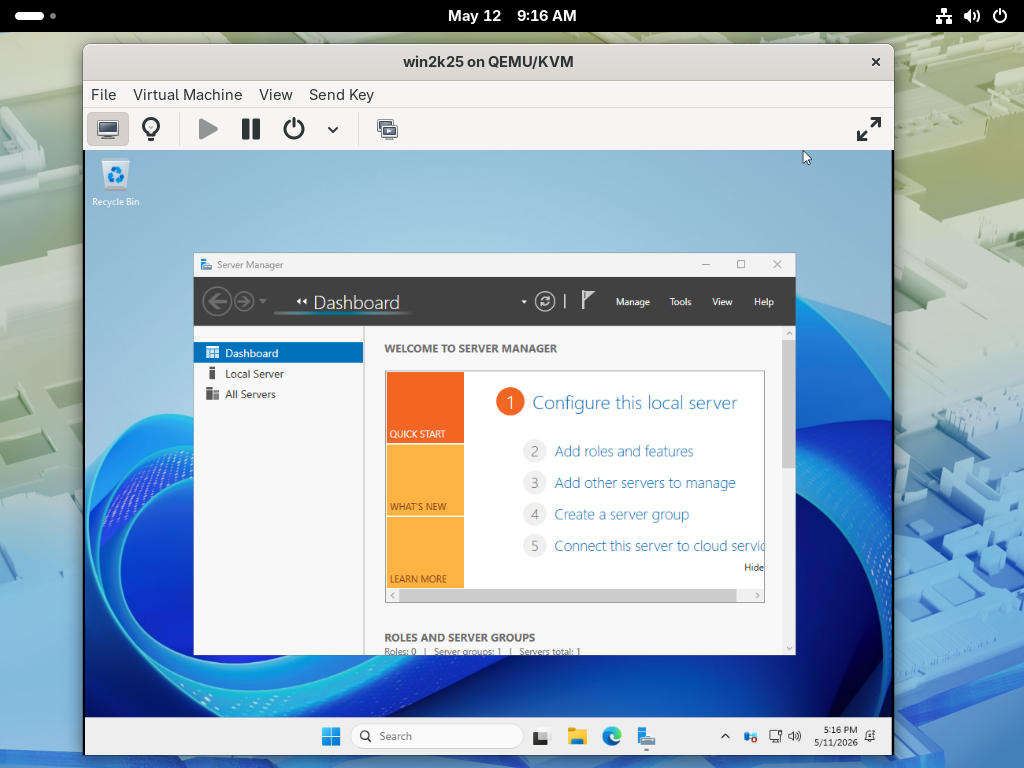Open Server Manager View menu

722,302
